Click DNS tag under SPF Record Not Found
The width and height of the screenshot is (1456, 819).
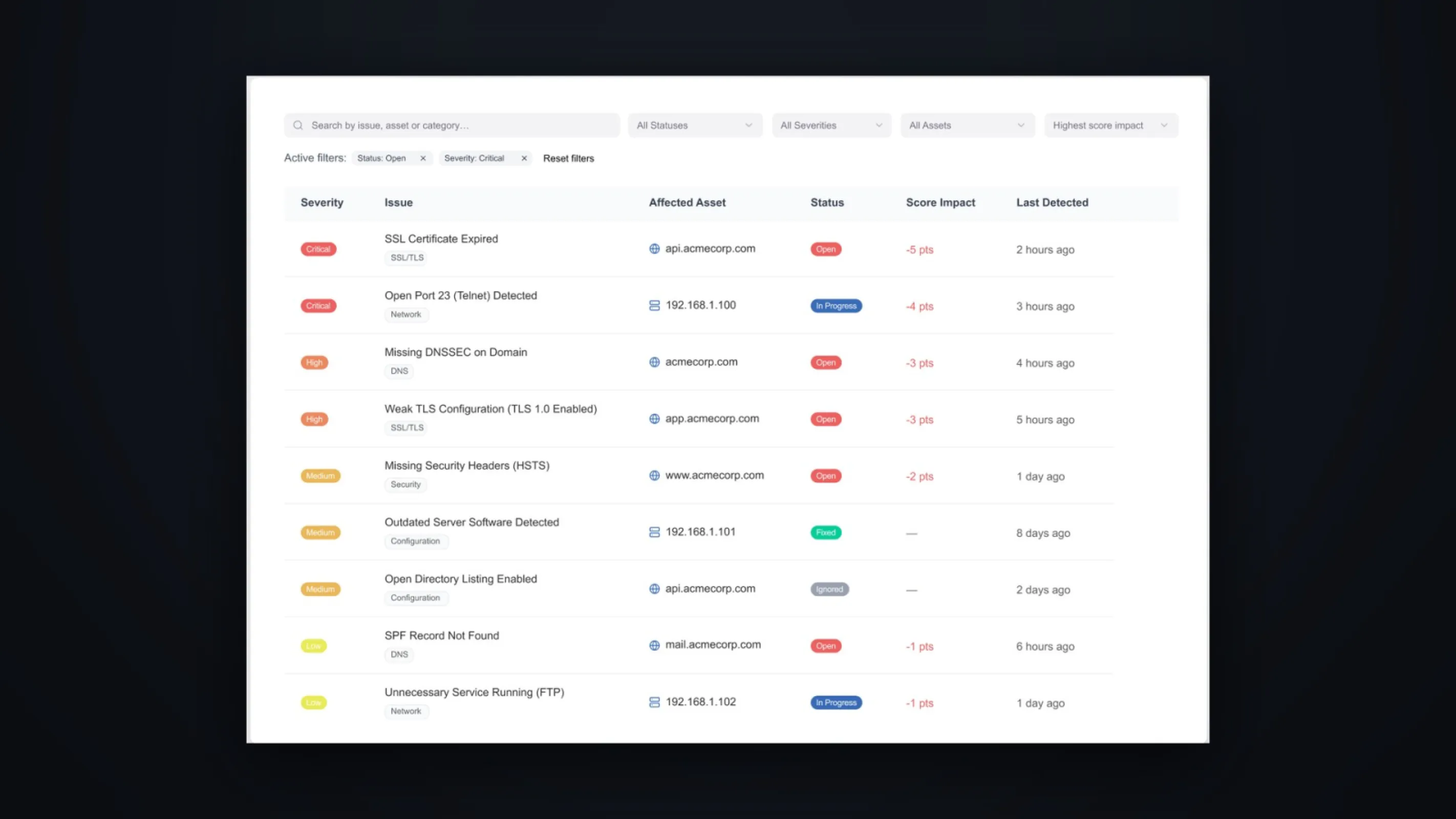[x=399, y=655]
